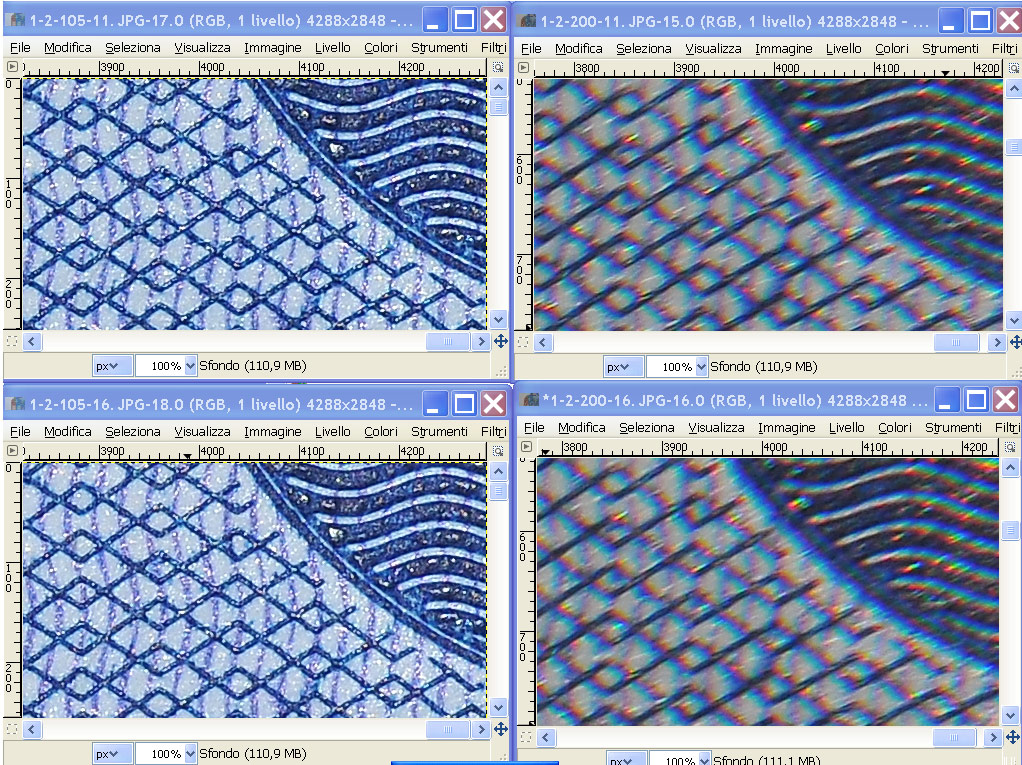Click scroll-right arrow in 1-2-200-11.JPG window
The height and width of the screenshot is (765, 1022).
tap(996, 342)
